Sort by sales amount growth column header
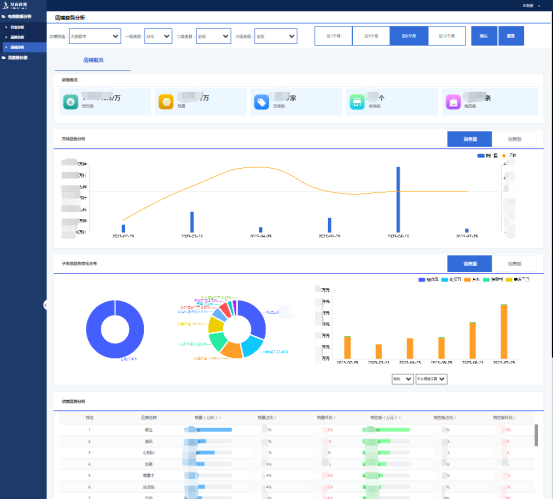The image size is (554, 499). (x=504, y=418)
